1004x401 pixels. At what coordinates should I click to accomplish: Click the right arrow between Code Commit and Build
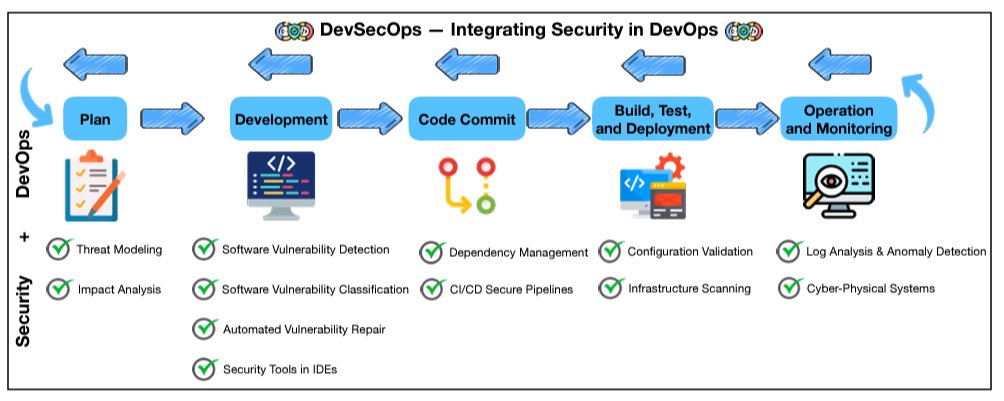click(x=558, y=119)
